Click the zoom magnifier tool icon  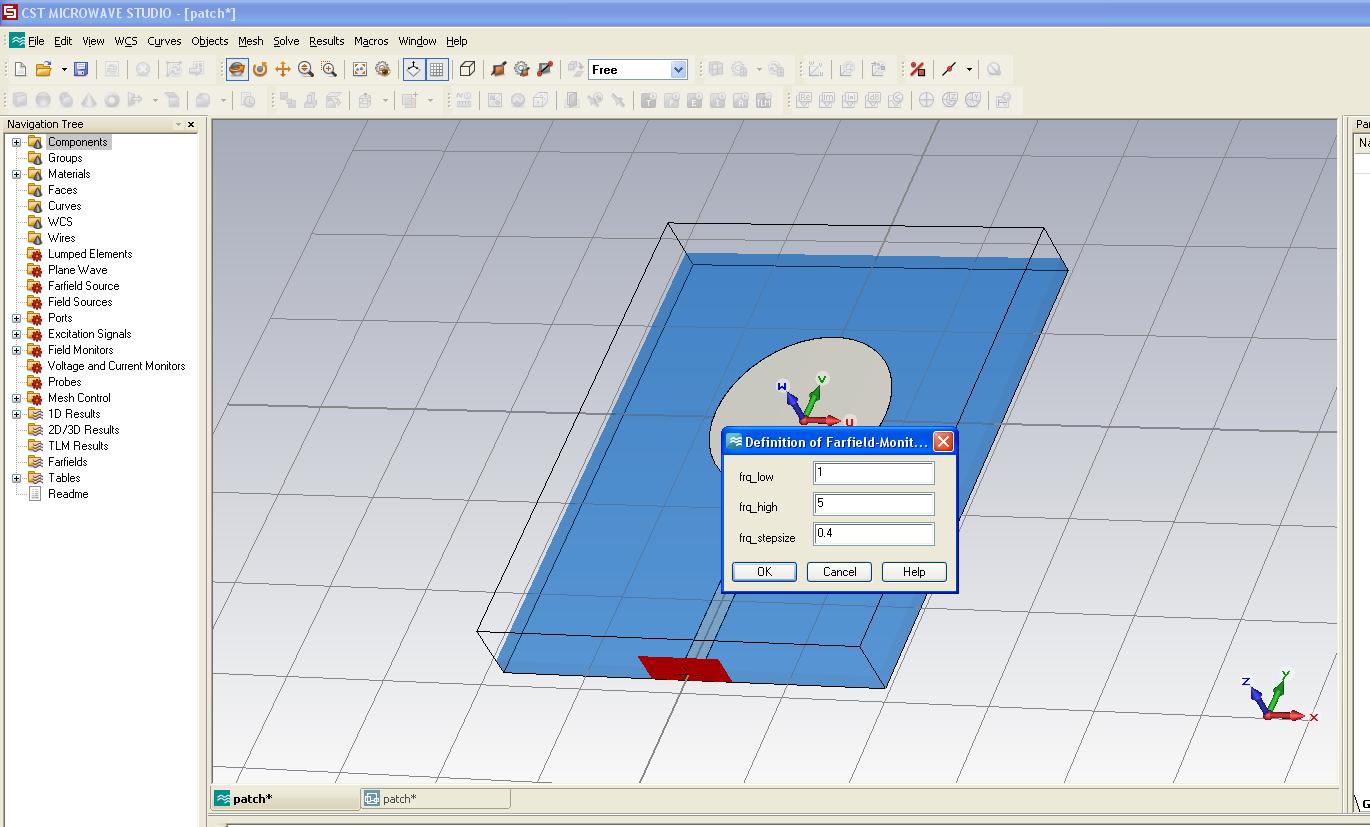point(306,69)
